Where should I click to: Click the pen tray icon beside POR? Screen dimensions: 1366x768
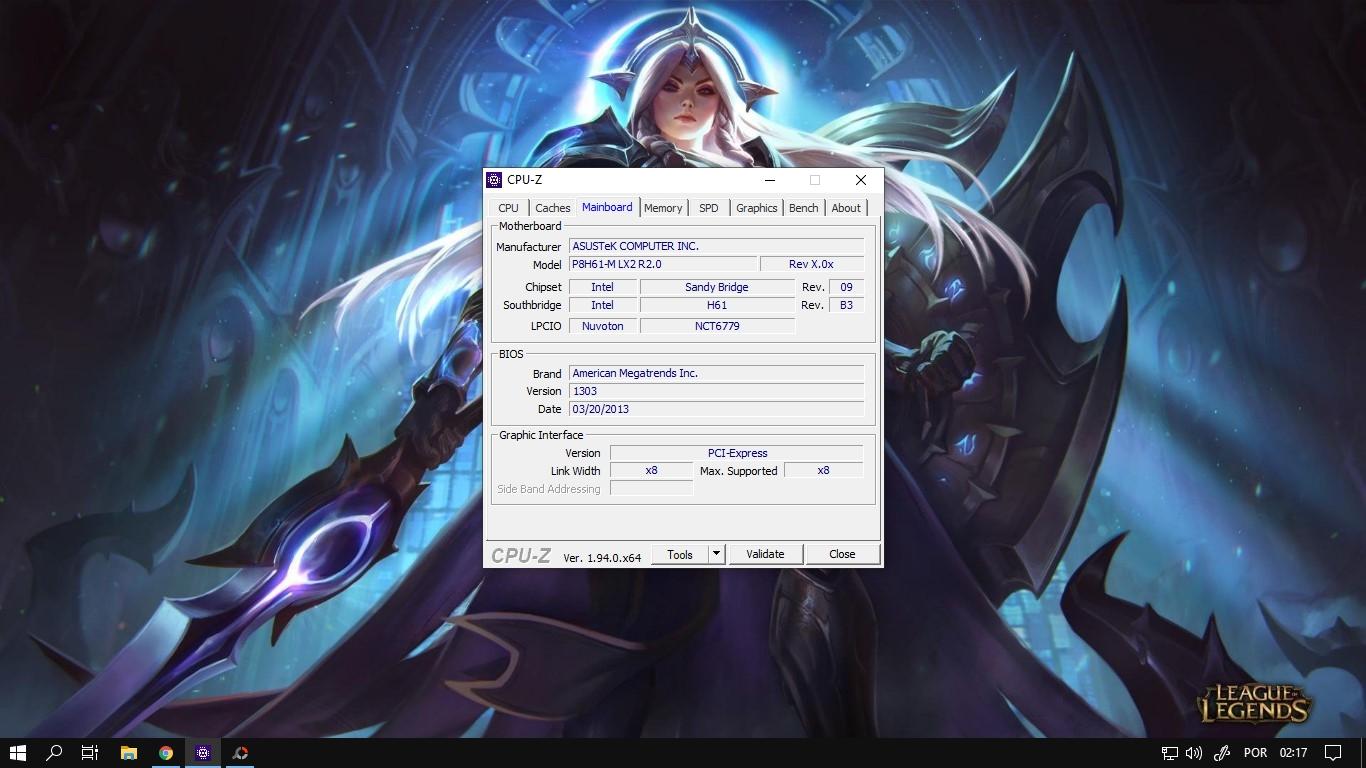1221,753
